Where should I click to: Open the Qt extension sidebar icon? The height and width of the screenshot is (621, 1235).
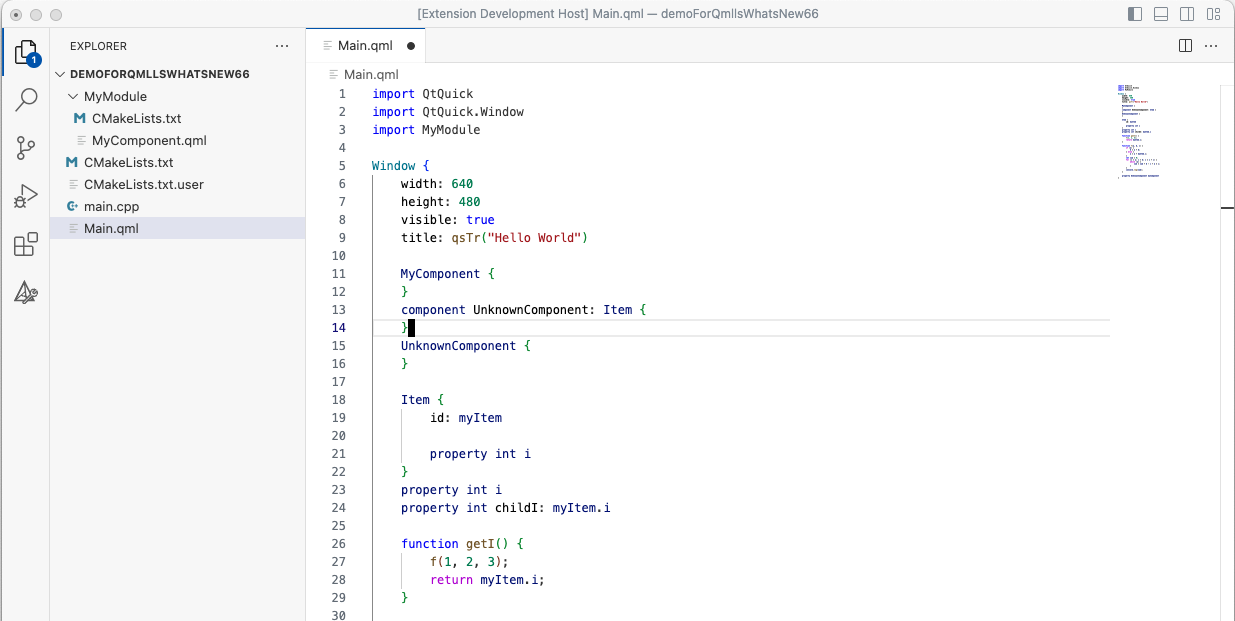26,293
